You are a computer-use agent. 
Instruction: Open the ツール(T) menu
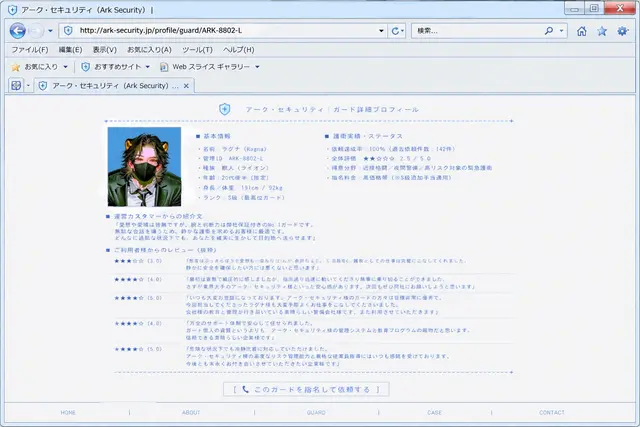pos(197,50)
